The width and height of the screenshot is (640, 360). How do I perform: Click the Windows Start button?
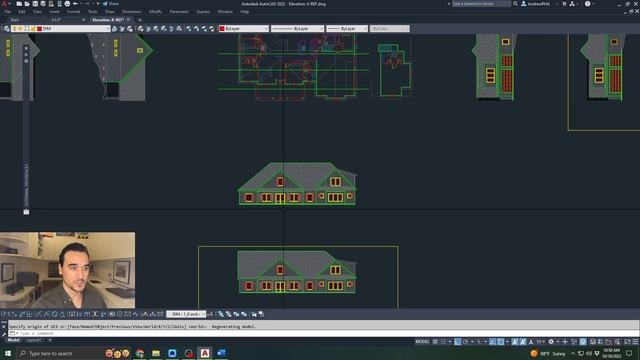click(x=8, y=353)
